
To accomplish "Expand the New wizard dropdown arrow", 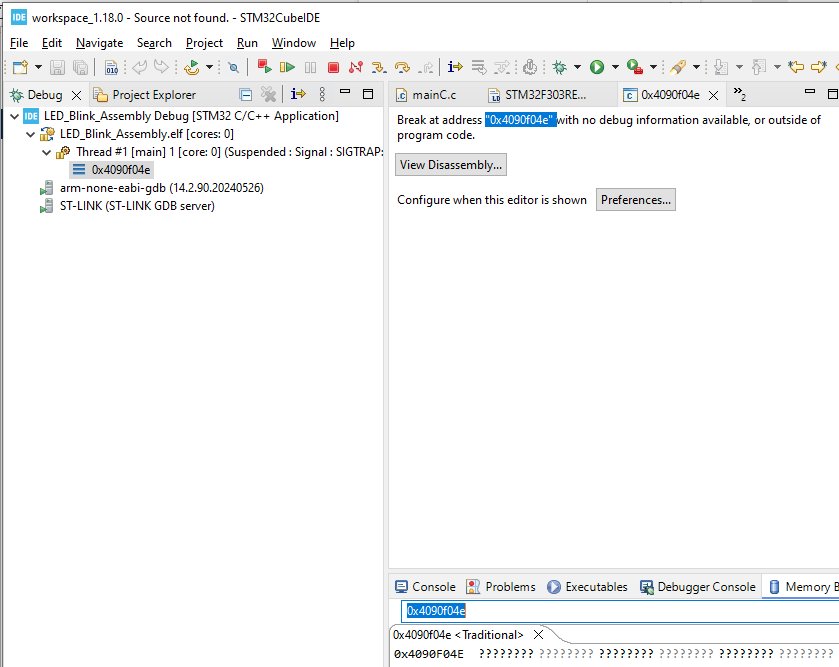I will point(38,67).
